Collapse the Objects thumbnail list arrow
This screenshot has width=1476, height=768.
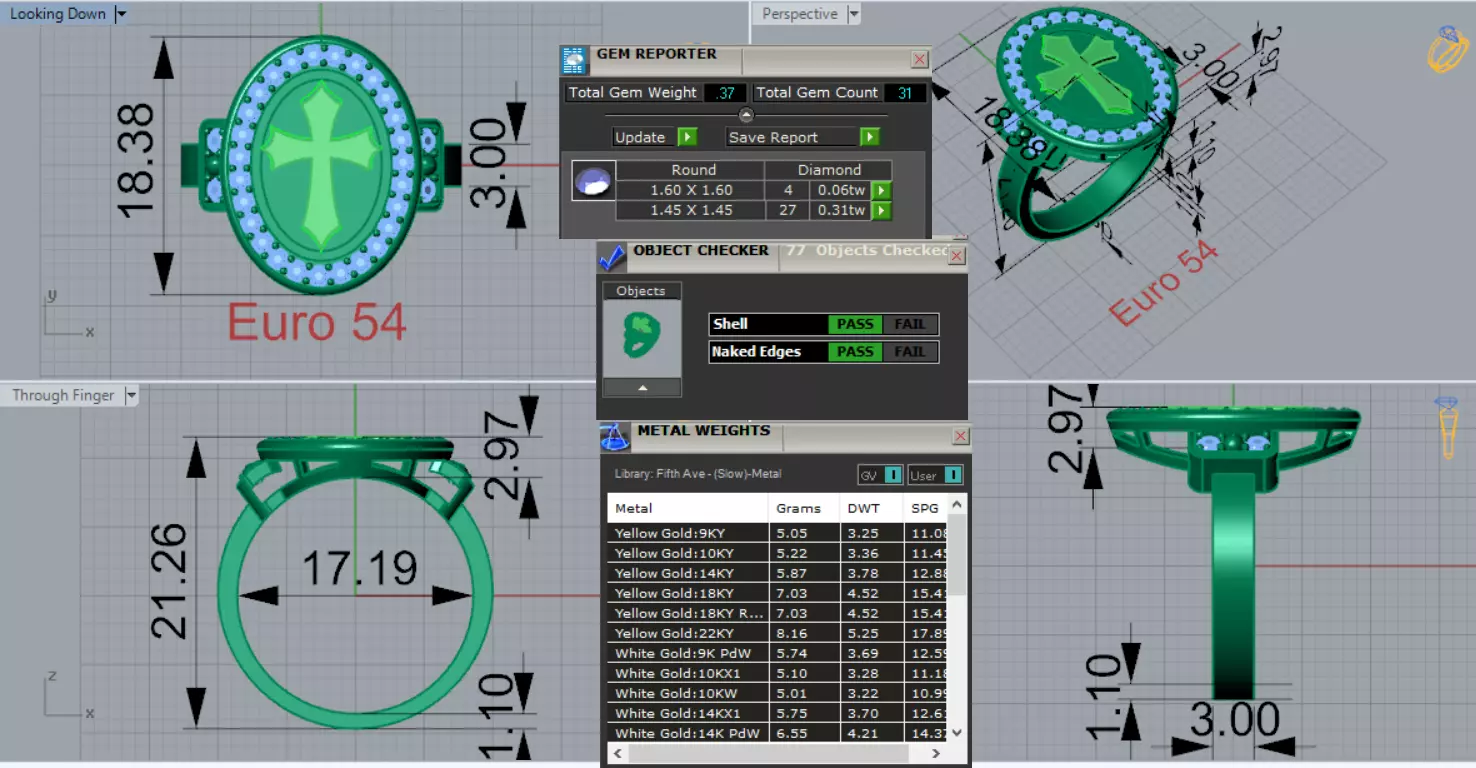(x=643, y=388)
